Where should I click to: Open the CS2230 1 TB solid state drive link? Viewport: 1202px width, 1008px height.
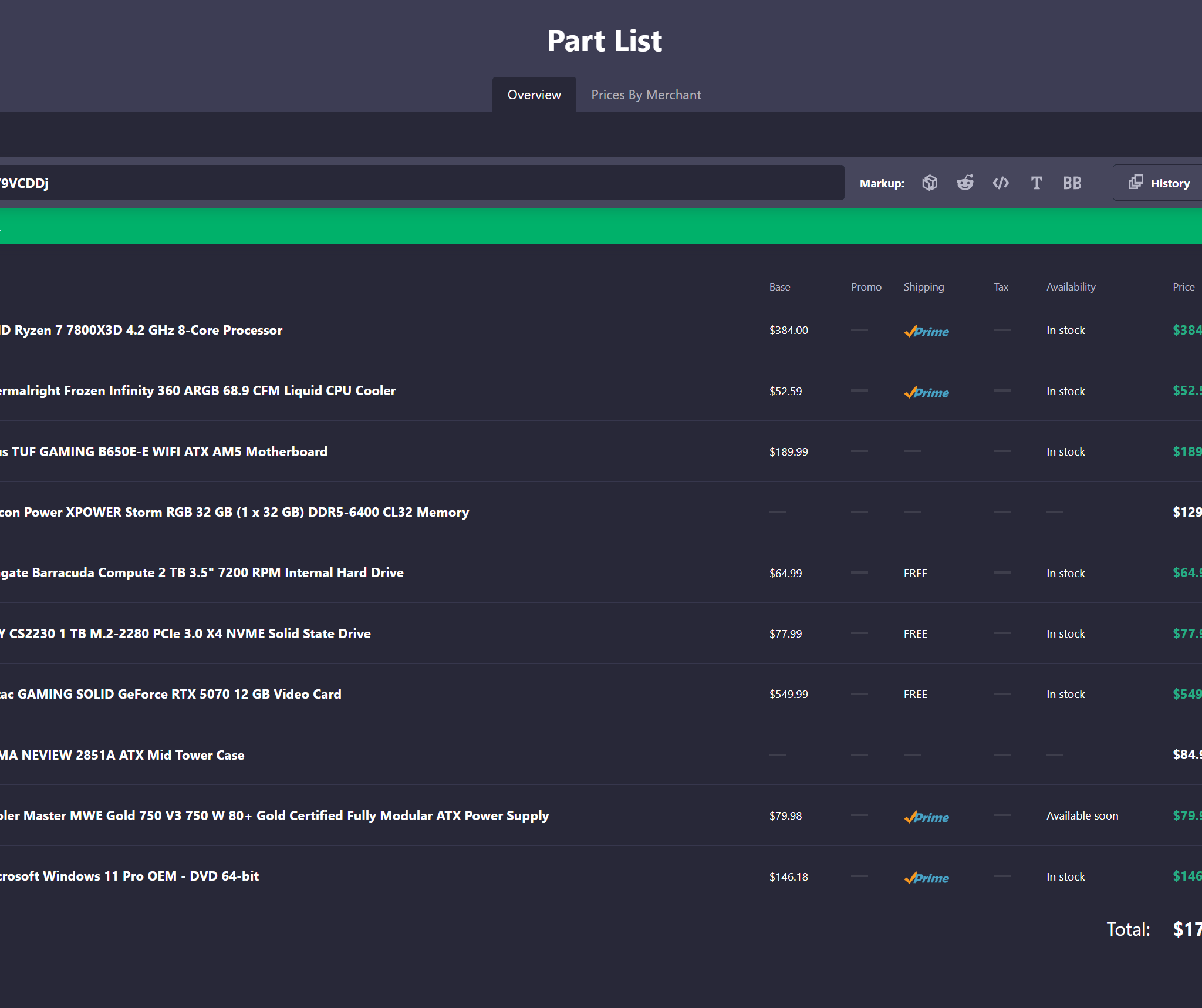(x=185, y=633)
